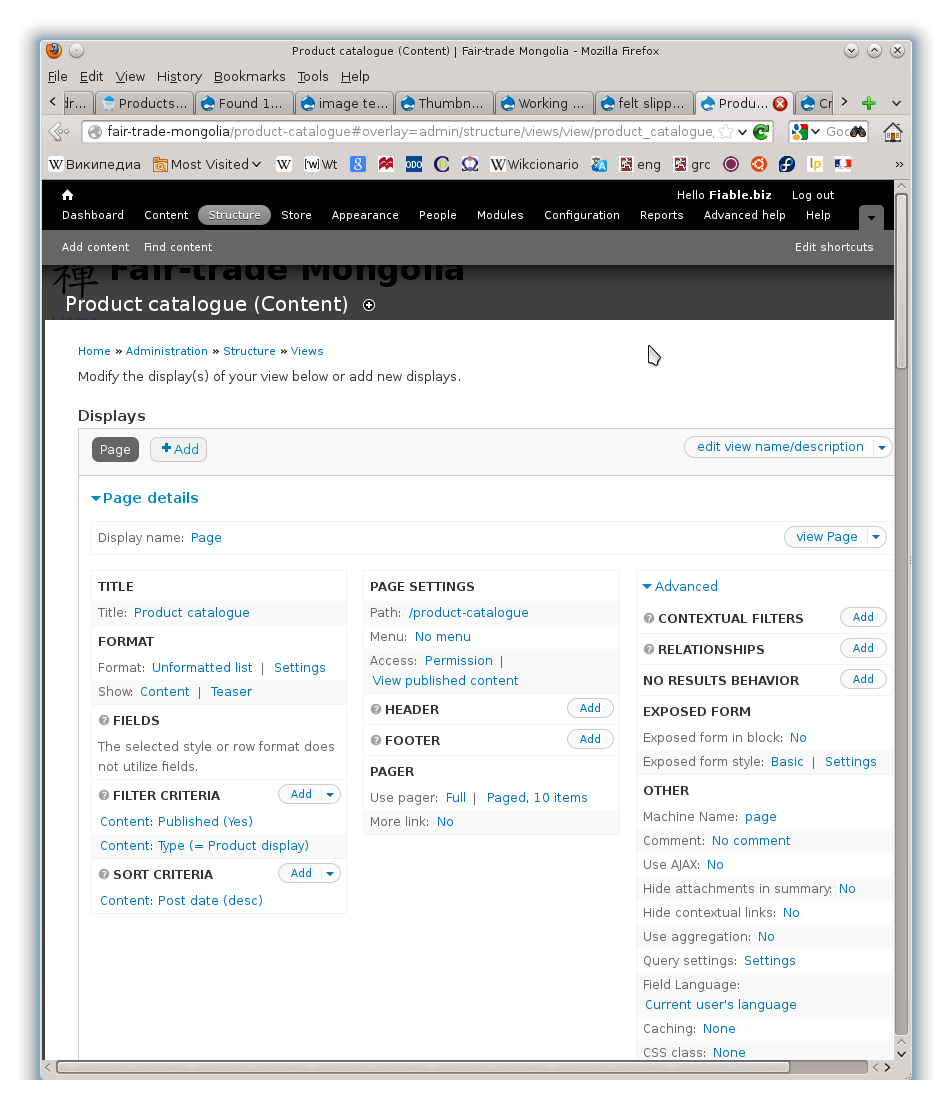
Task: Click the help icon beside CONTEXTUAL FILTERS
Action: pyautogui.click(x=651, y=618)
